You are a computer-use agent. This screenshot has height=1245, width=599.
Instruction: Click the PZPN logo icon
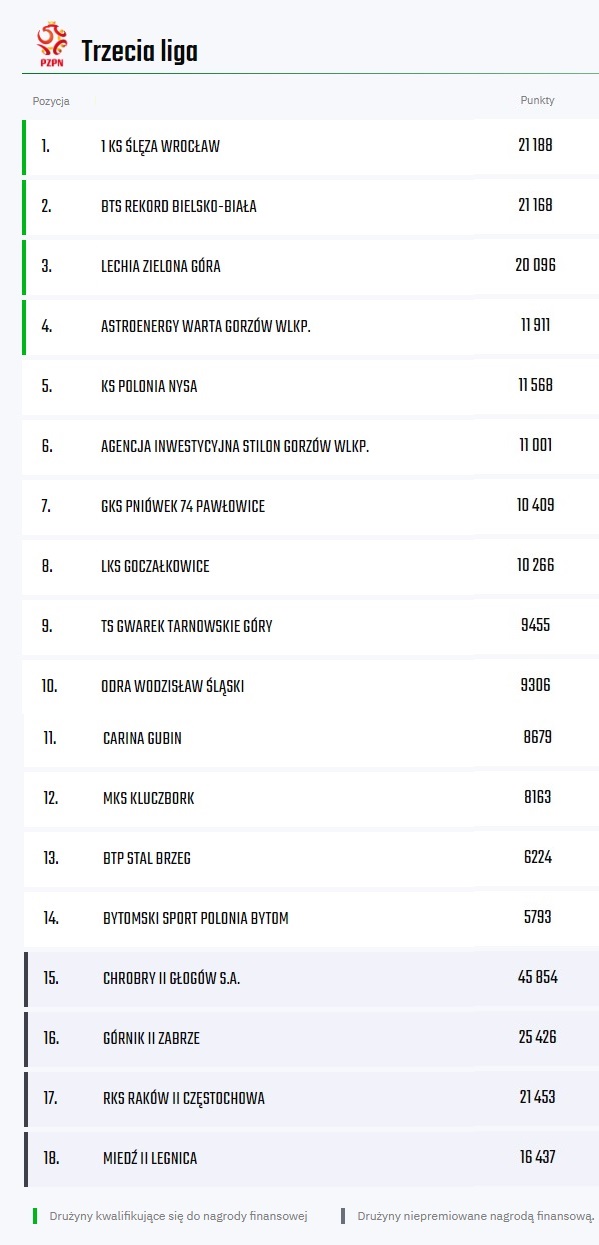coord(51,45)
